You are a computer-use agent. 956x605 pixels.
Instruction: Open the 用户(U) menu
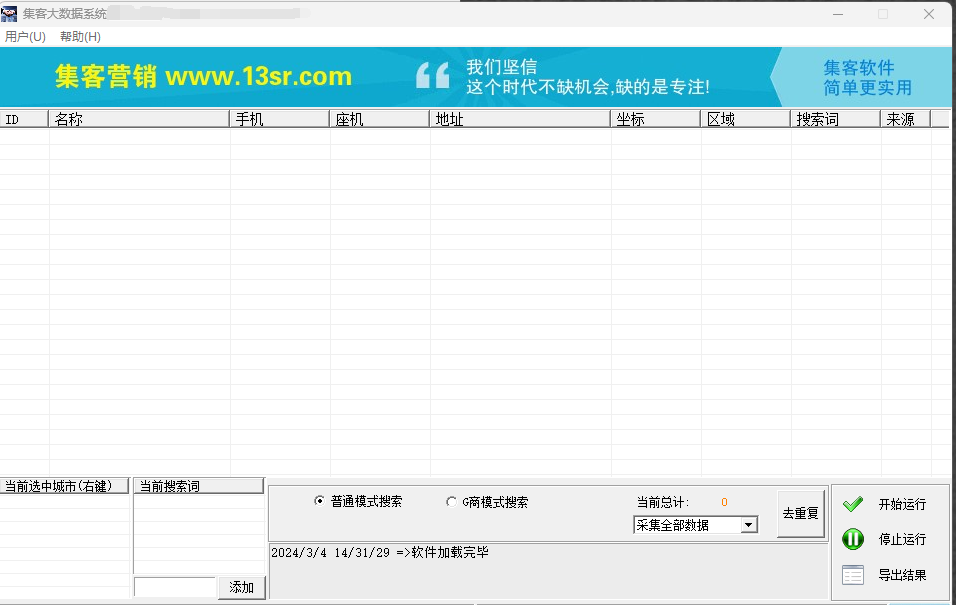[x=25, y=37]
